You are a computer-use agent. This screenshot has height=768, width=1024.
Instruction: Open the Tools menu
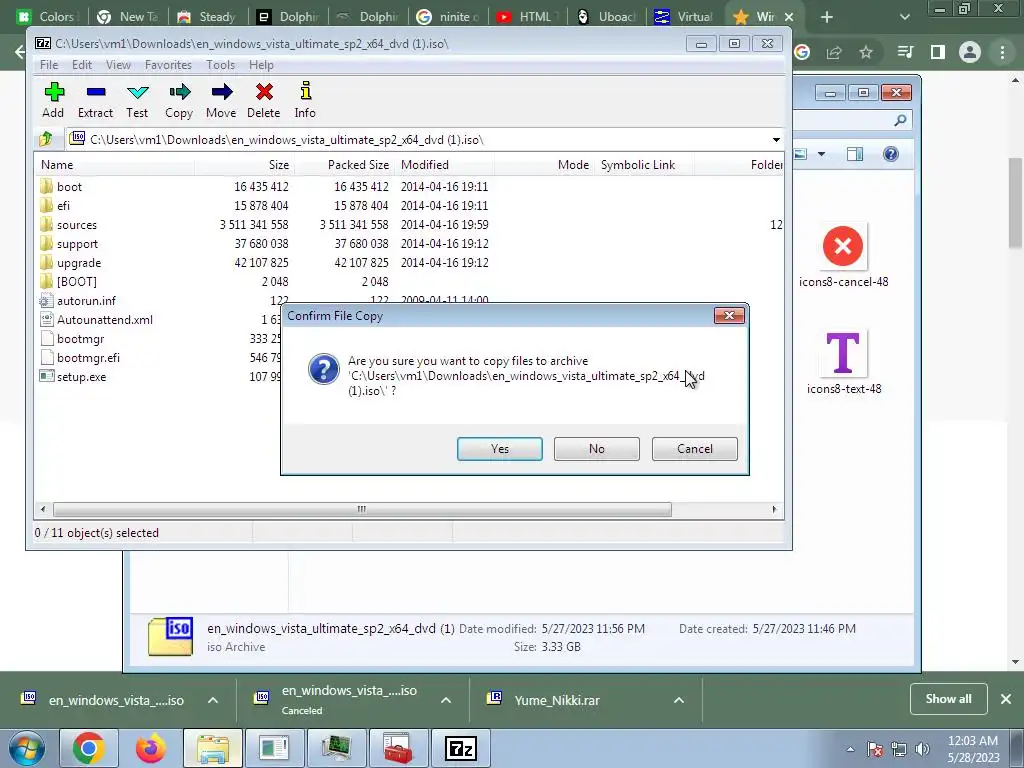220,65
